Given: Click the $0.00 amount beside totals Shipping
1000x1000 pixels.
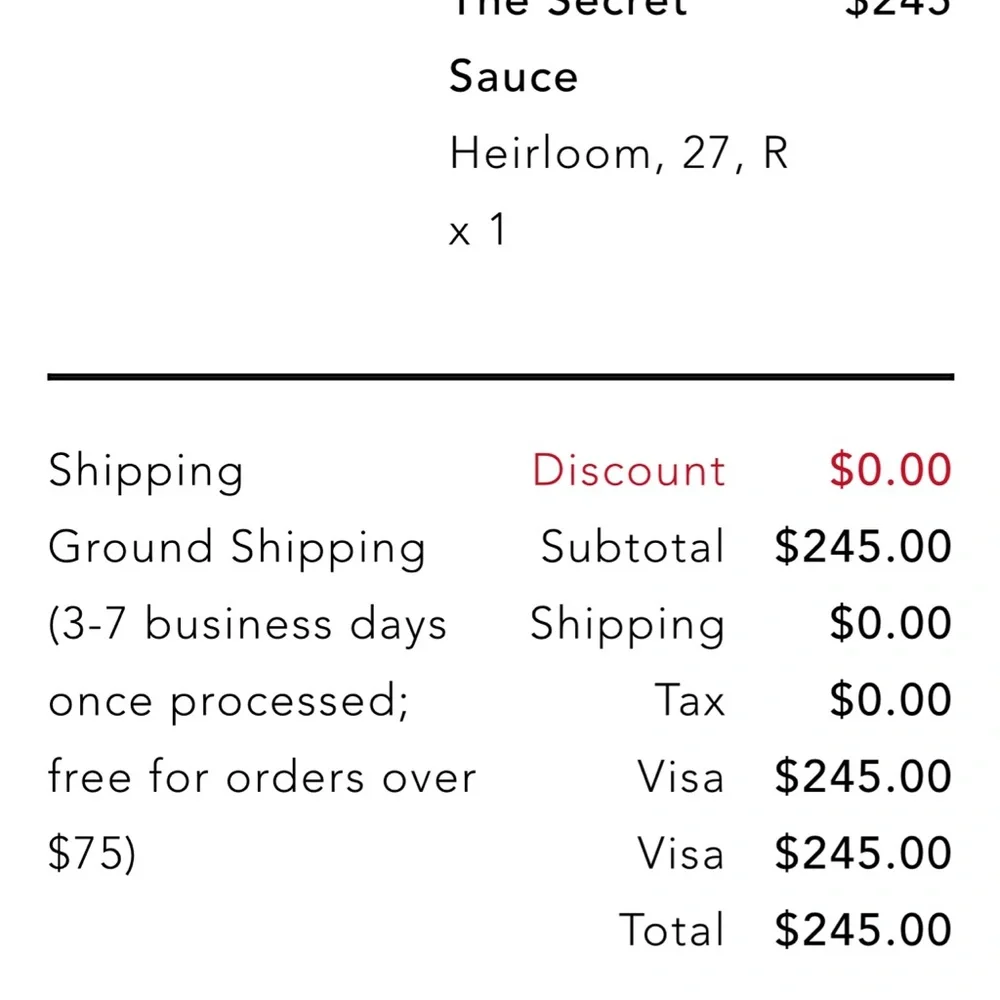Looking at the screenshot, I should click(x=890, y=624).
